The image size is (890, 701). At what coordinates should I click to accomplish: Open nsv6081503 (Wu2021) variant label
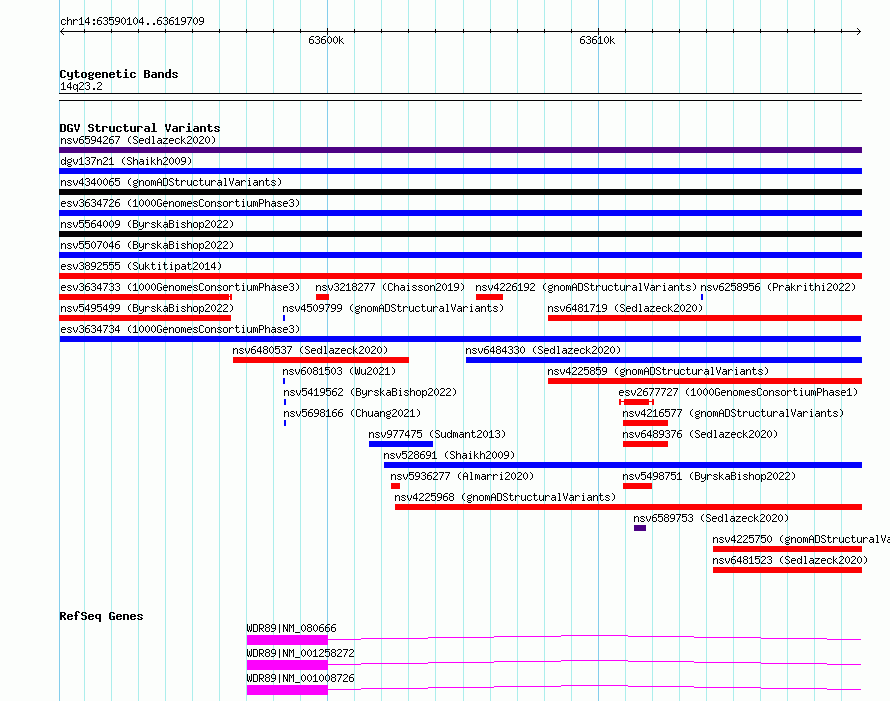(x=339, y=371)
